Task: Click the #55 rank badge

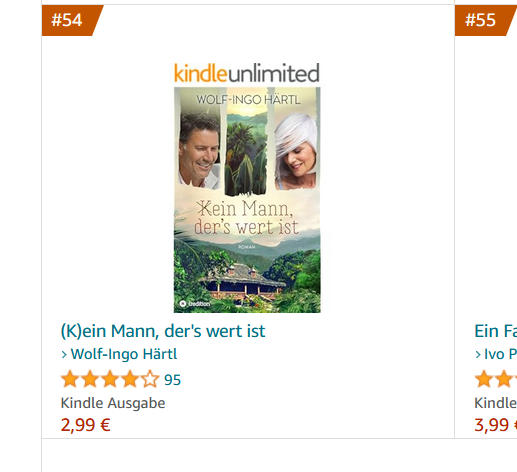Action: pyautogui.click(x=486, y=20)
